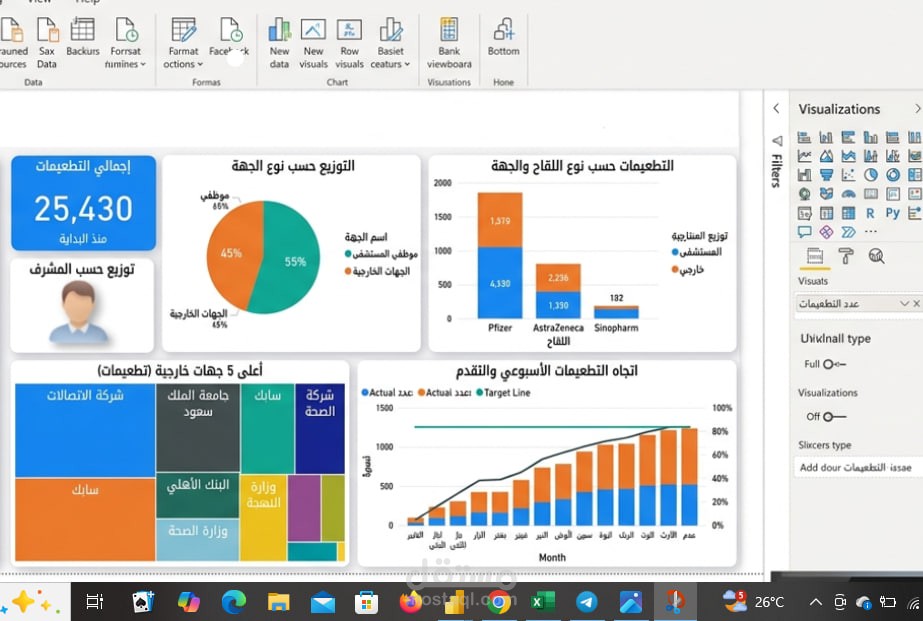Click the supervisor avatar image

(79, 311)
